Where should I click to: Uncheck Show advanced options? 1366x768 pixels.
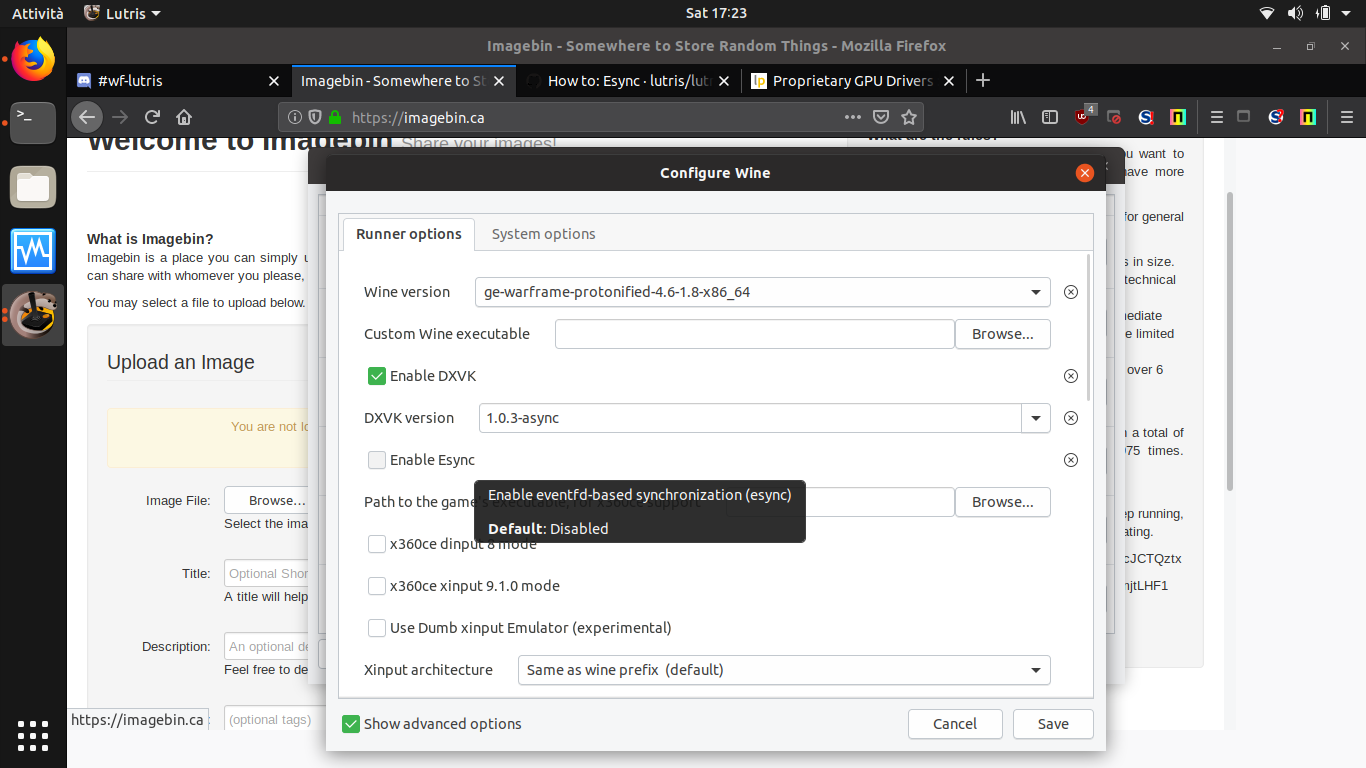click(351, 724)
